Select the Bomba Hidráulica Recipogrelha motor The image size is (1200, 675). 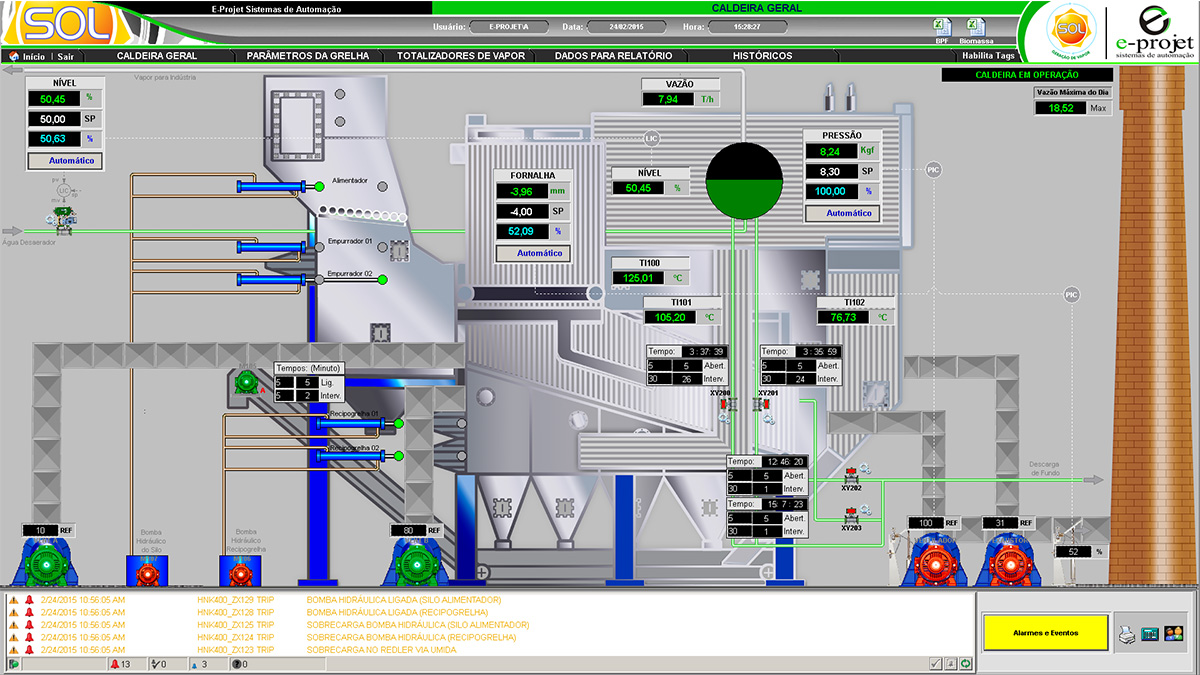(x=240, y=574)
